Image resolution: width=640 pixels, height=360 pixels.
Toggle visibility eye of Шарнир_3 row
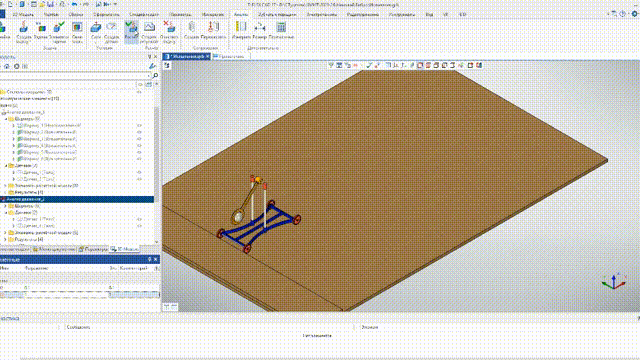(x=139, y=139)
